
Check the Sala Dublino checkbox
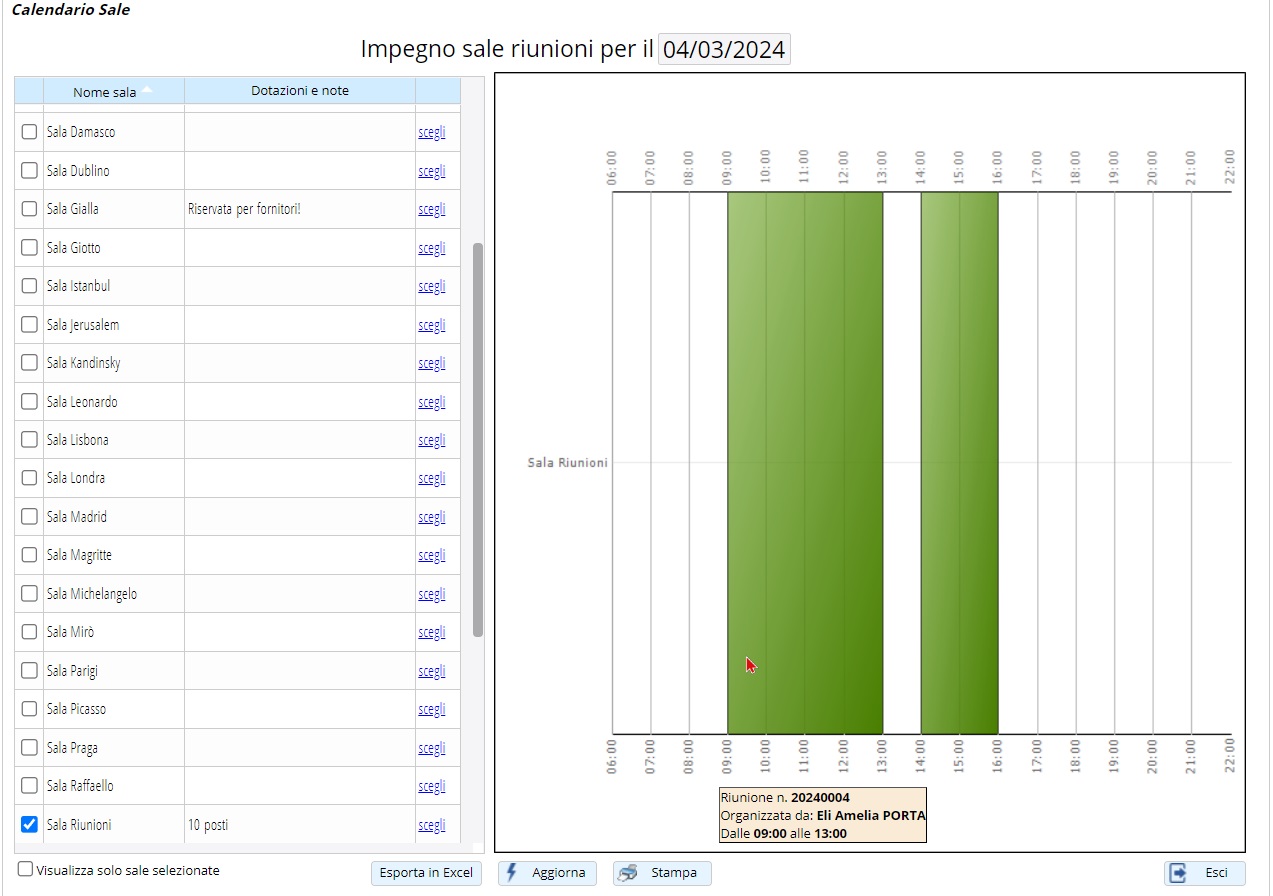pyautogui.click(x=30, y=171)
